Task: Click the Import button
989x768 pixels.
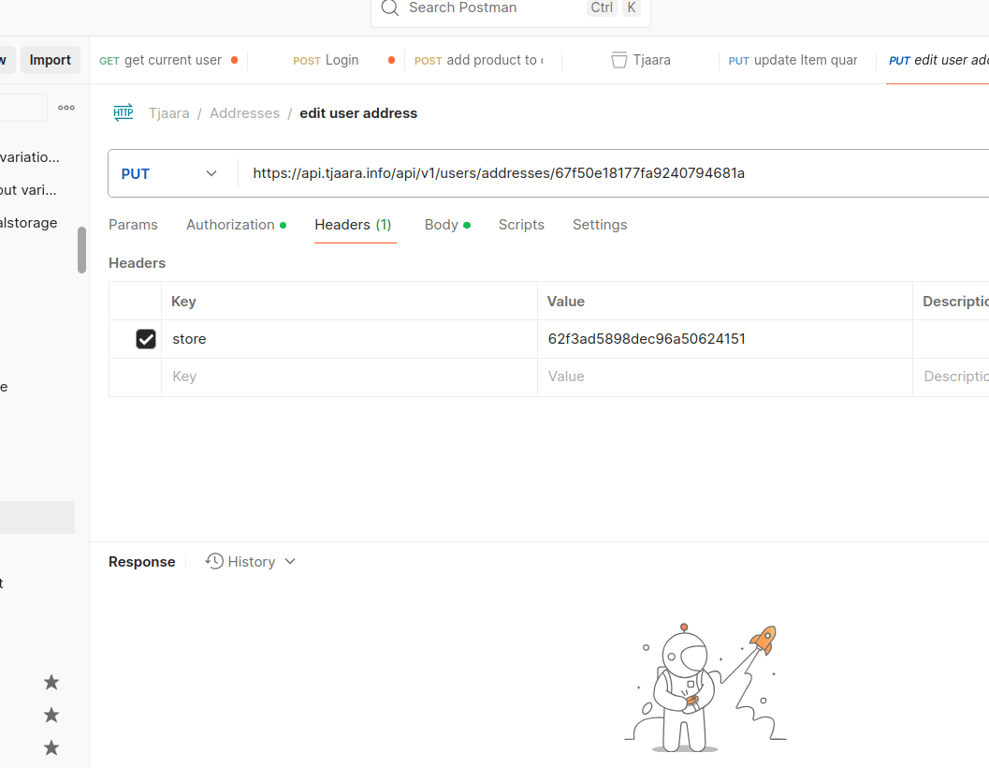Action: click(x=50, y=60)
